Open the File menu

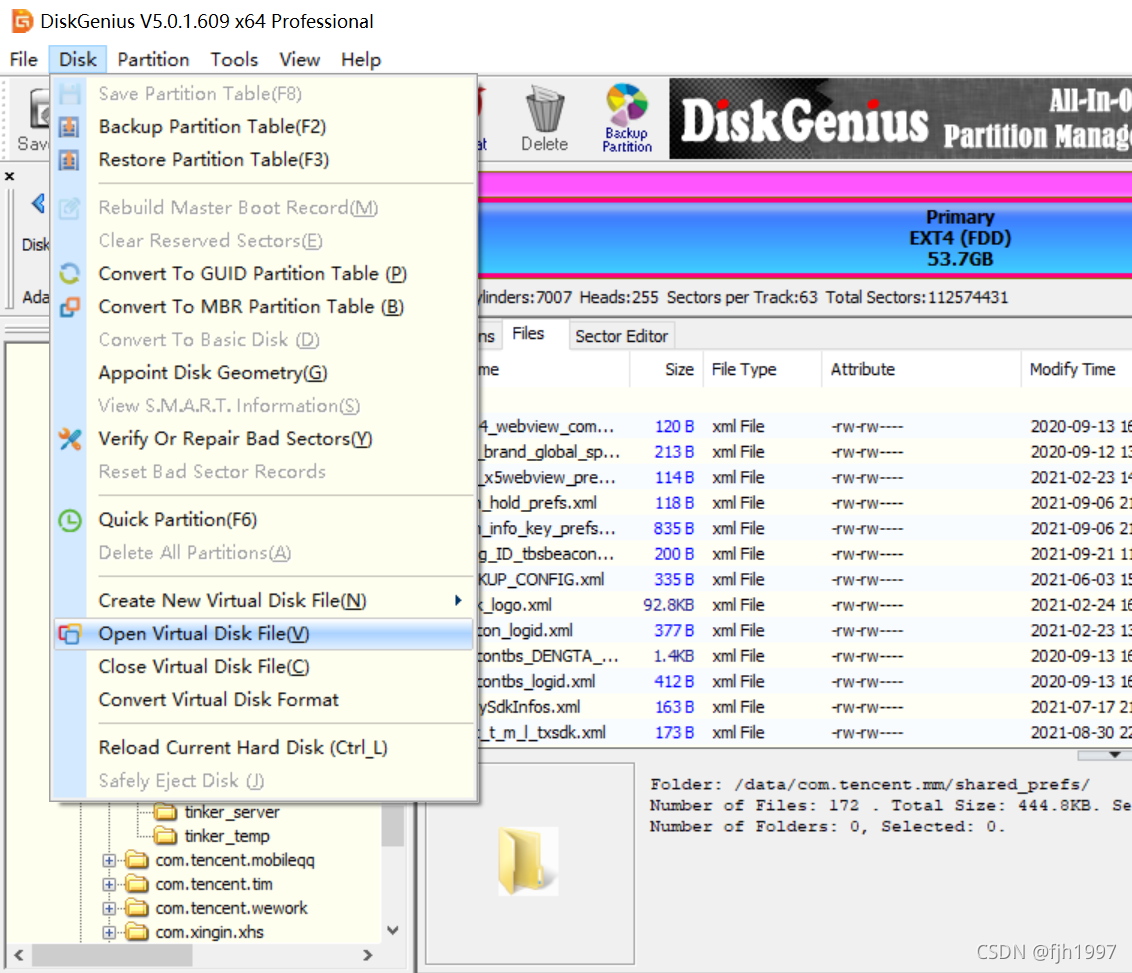pyautogui.click(x=24, y=59)
